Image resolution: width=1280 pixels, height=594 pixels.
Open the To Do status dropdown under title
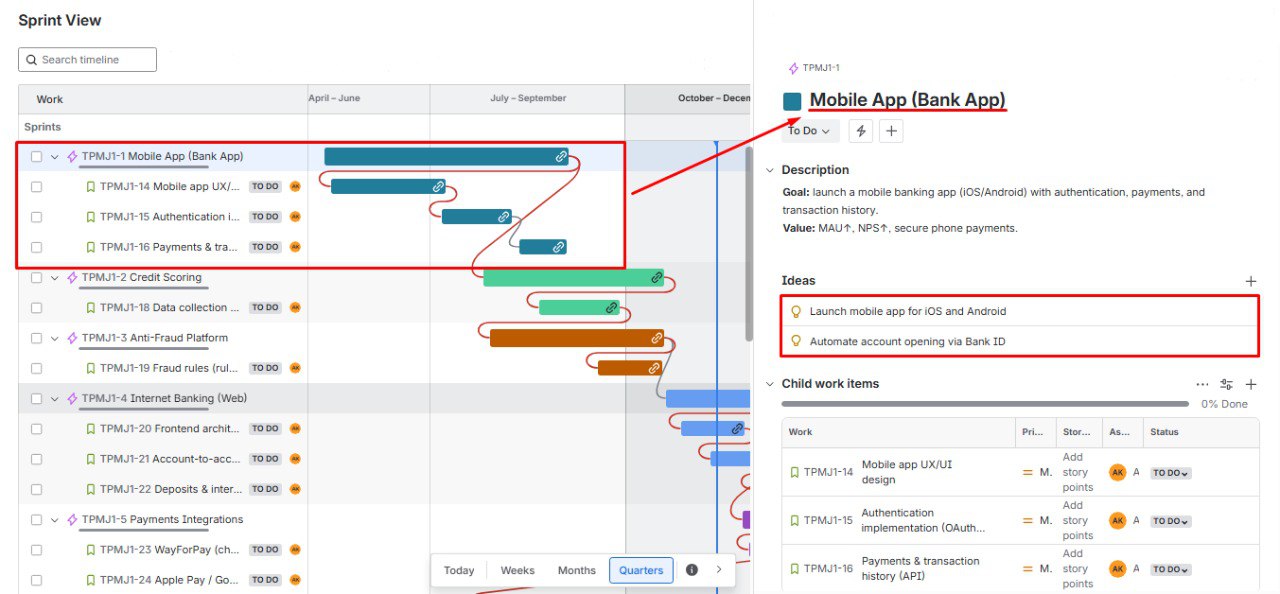[809, 131]
